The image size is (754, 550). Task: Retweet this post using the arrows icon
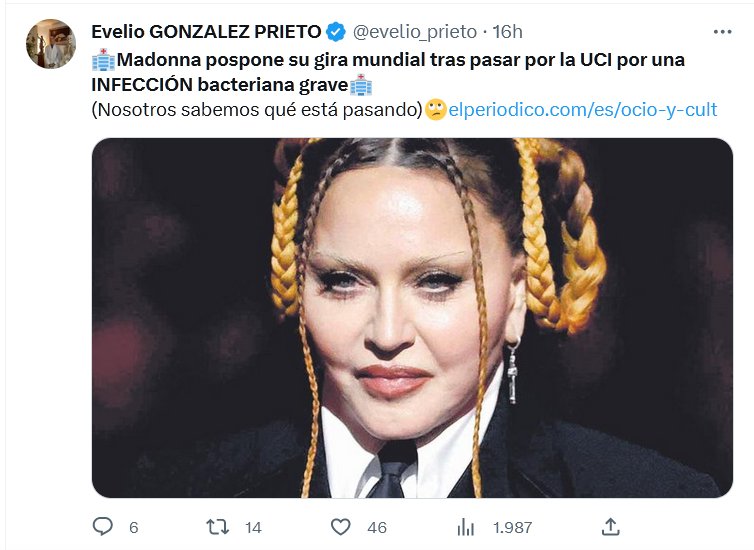(x=217, y=526)
